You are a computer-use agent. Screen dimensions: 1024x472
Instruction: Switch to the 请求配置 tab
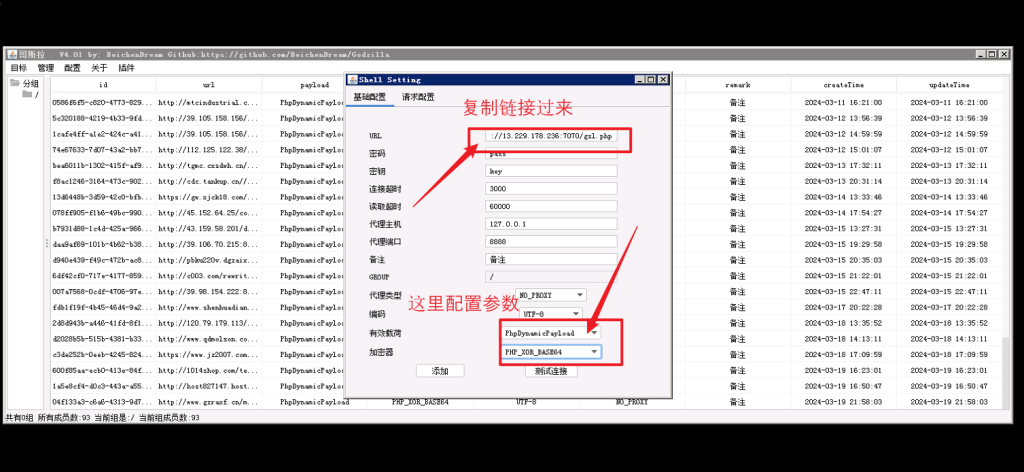(x=418, y=97)
